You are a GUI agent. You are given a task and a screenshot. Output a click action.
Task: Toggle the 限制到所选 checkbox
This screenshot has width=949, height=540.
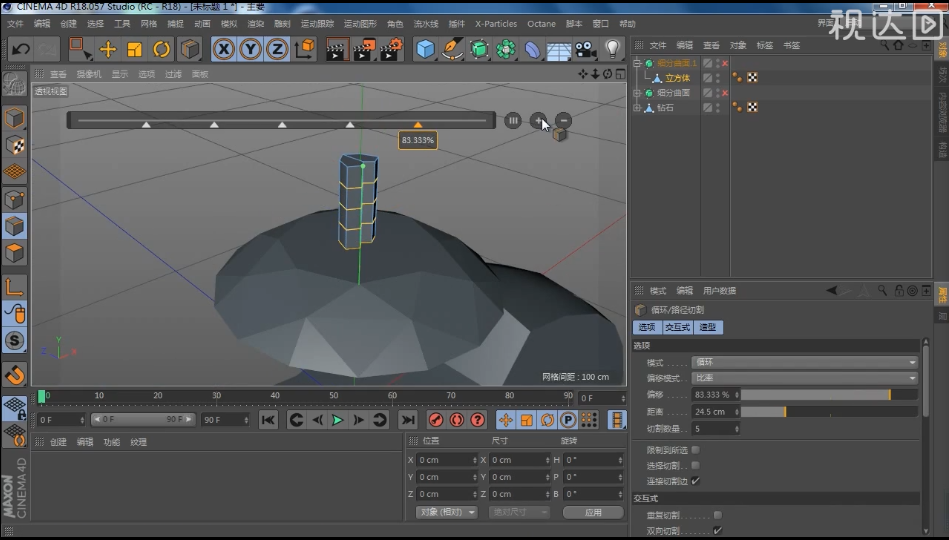[x=695, y=450]
